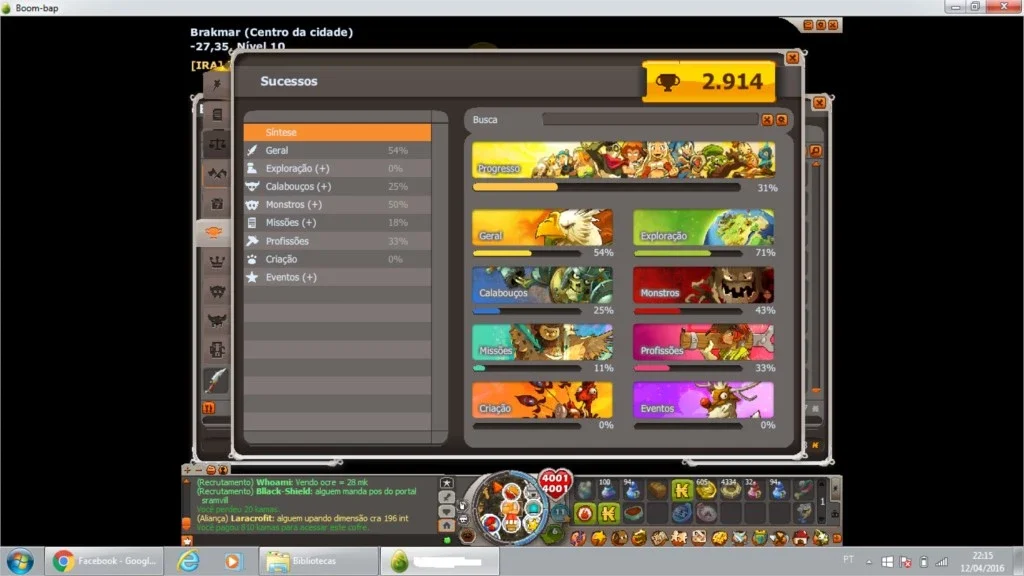Click the background window's vertical scrollbar
Viewport: 1024px width, 576px height.
tap(816, 278)
